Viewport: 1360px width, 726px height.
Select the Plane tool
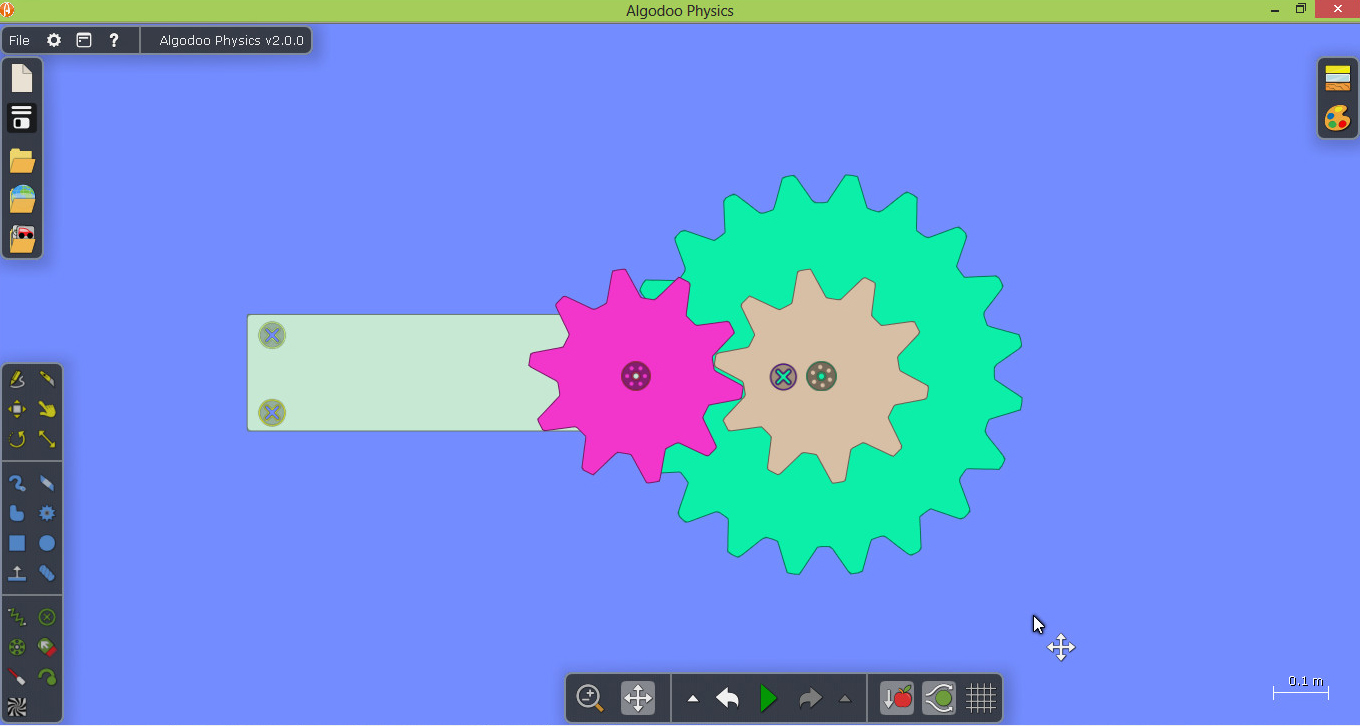(17, 573)
